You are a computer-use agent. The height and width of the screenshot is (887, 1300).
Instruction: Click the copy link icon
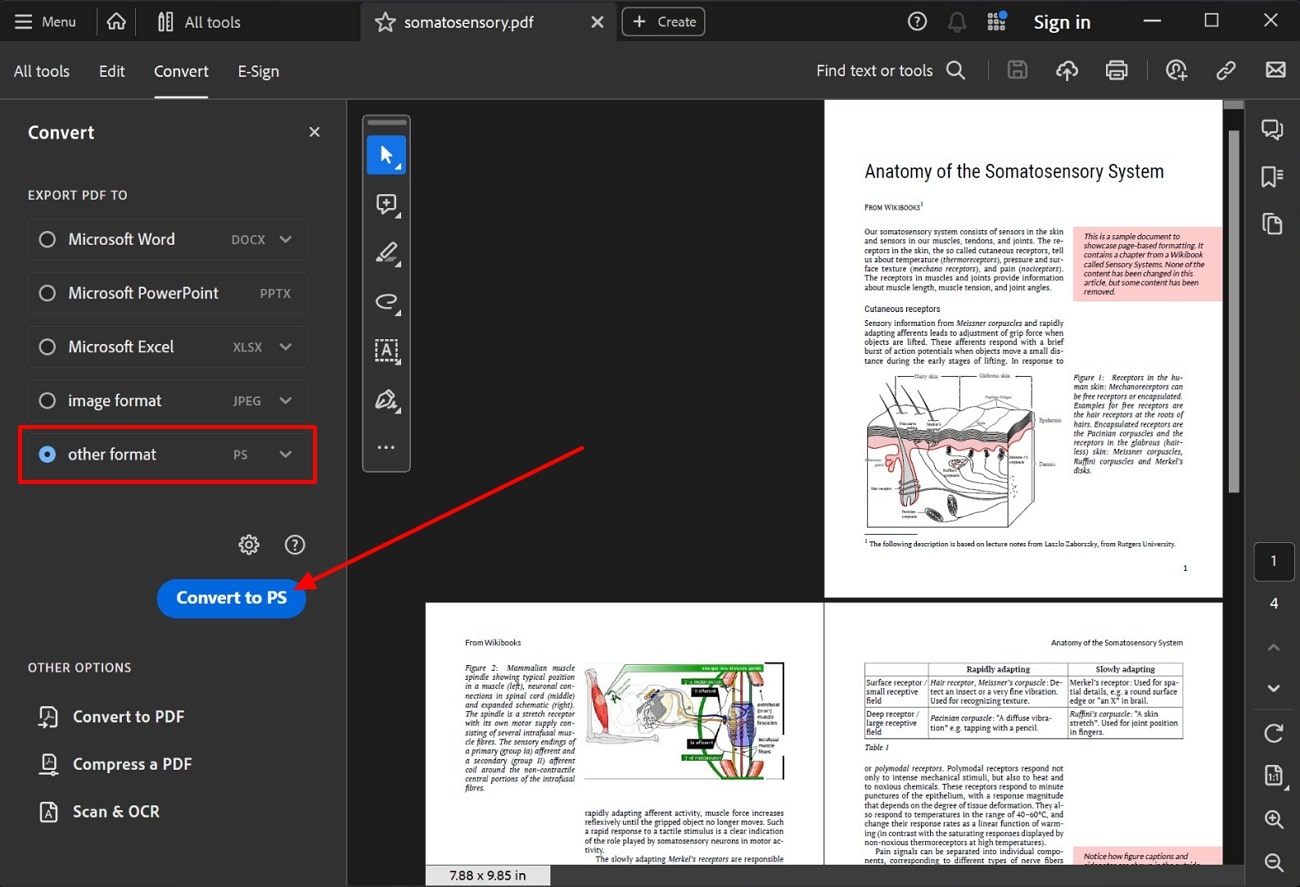1226,70
